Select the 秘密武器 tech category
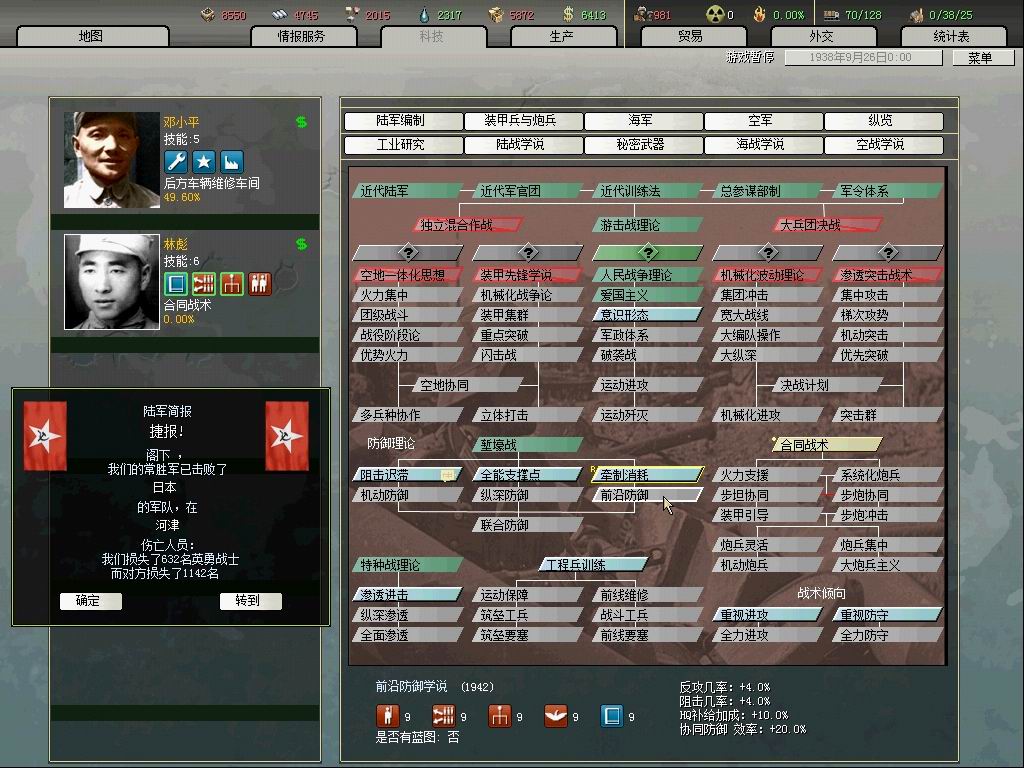 click(644, 145)
